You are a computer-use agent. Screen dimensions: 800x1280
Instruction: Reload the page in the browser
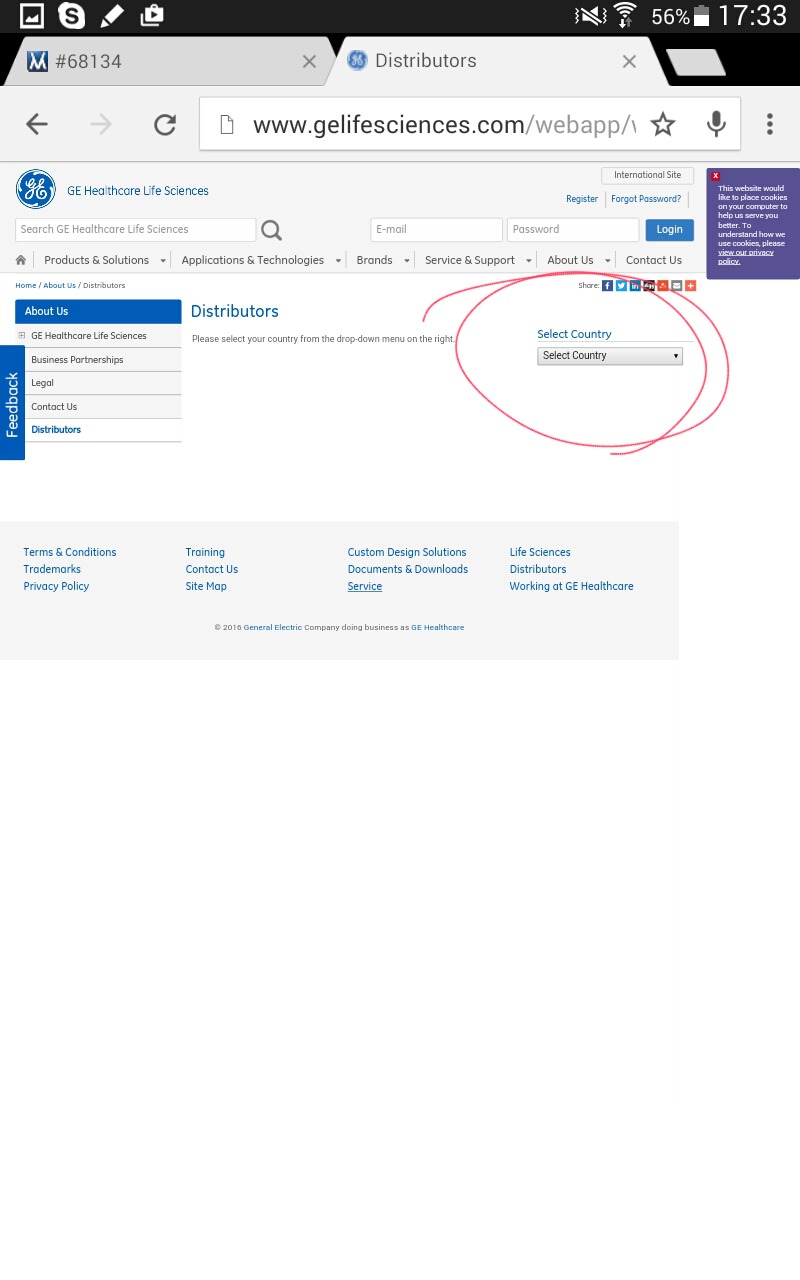165,124
